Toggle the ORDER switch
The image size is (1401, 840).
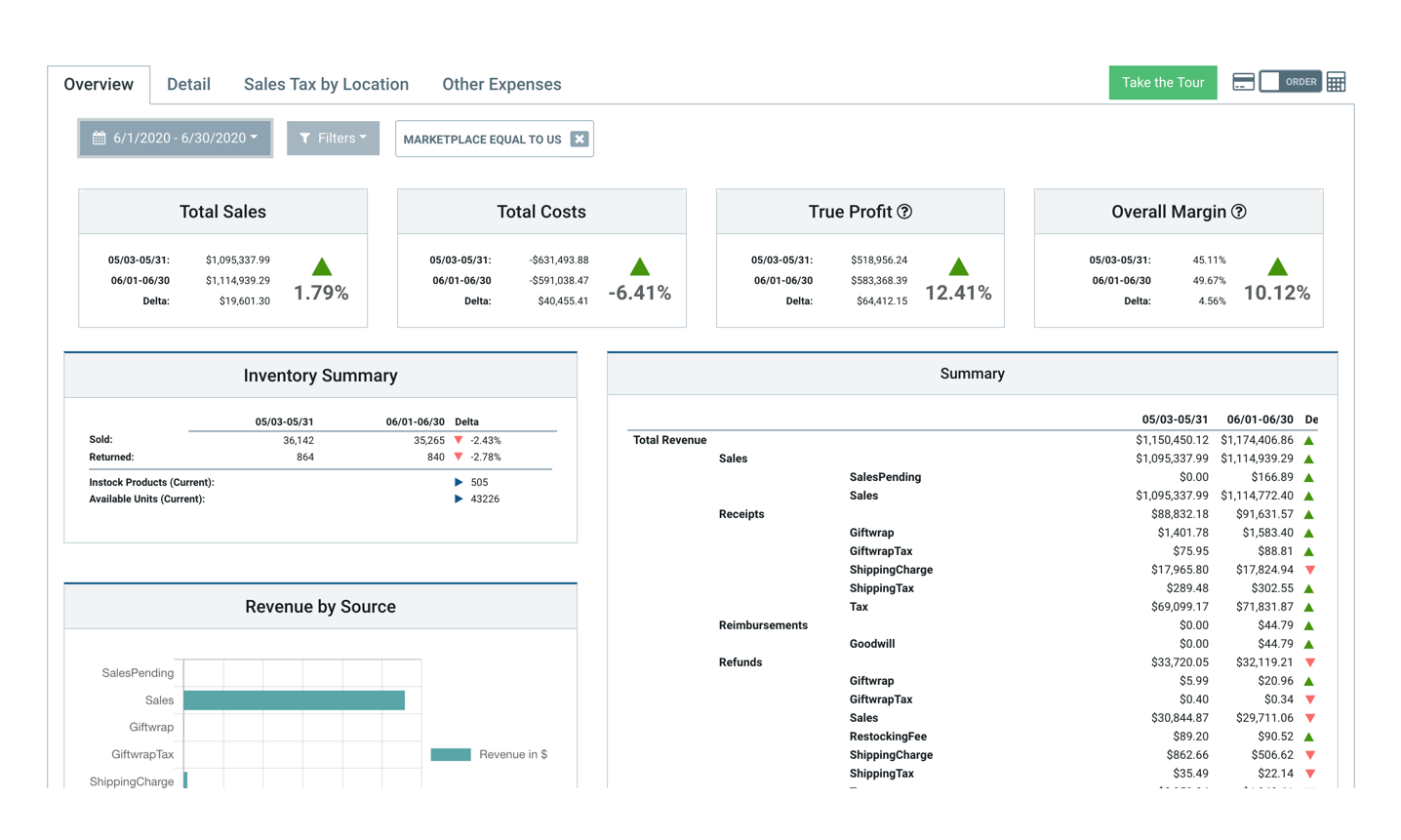tap(1290, 82)
